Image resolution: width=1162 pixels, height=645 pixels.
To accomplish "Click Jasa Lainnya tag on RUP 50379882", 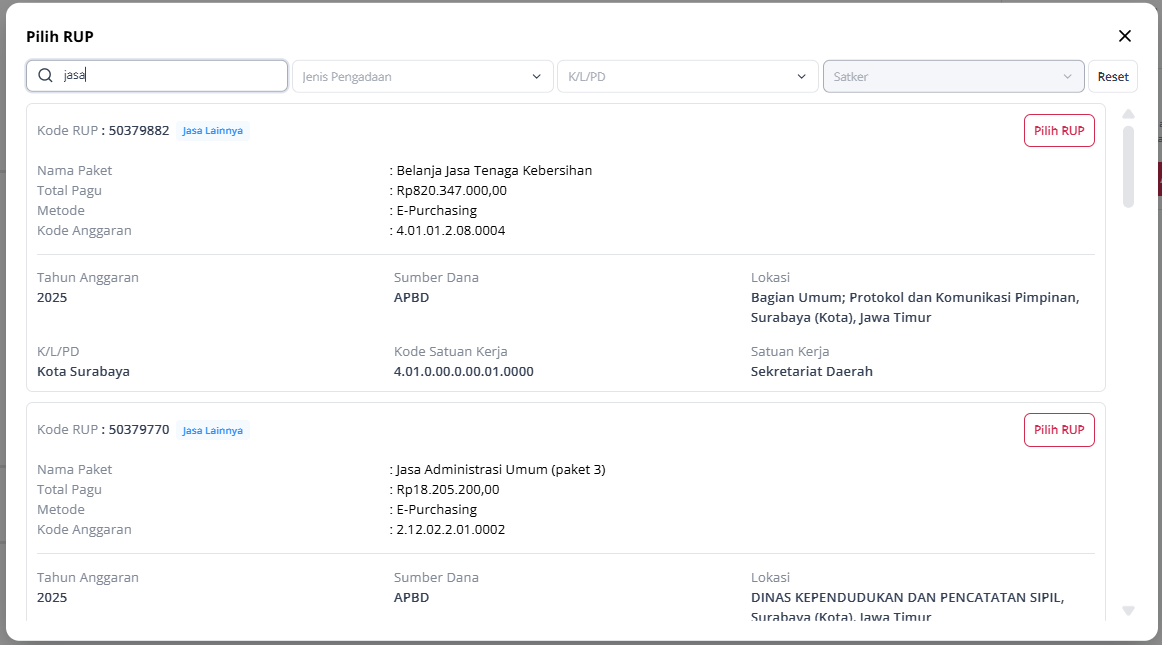I will [212, 131].
